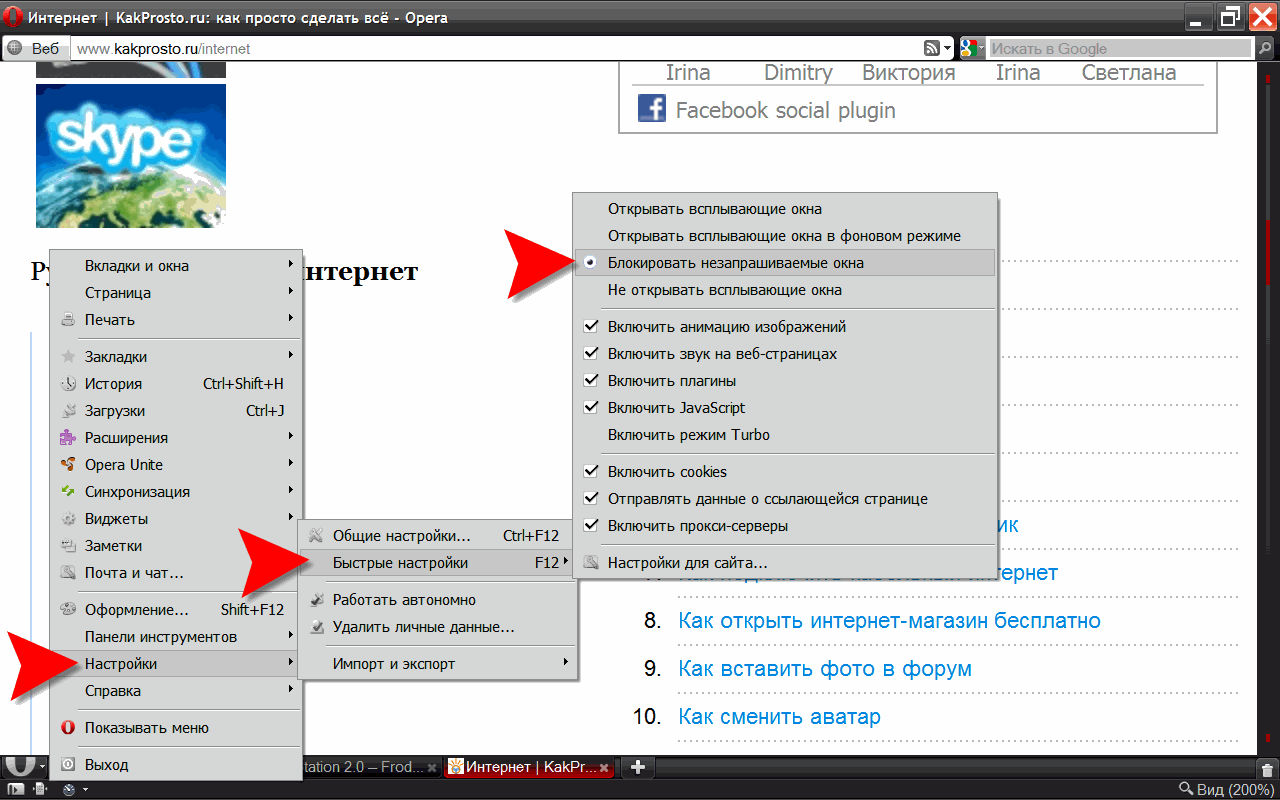
Task: Click the Skype image thumbnail
Action: pyautogui.click(x=130, y=155)
